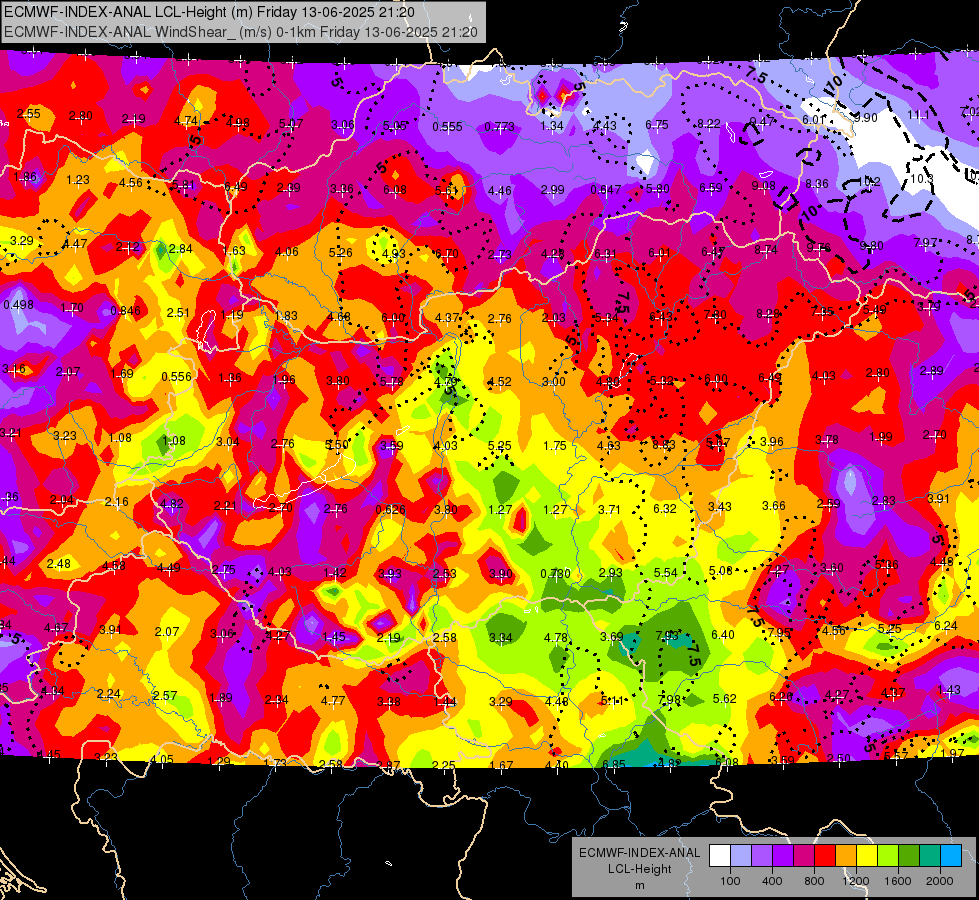Click the wind shear value 10.3
The width and height of the screenshot is (979, 900).
click(x=921, y=179)
